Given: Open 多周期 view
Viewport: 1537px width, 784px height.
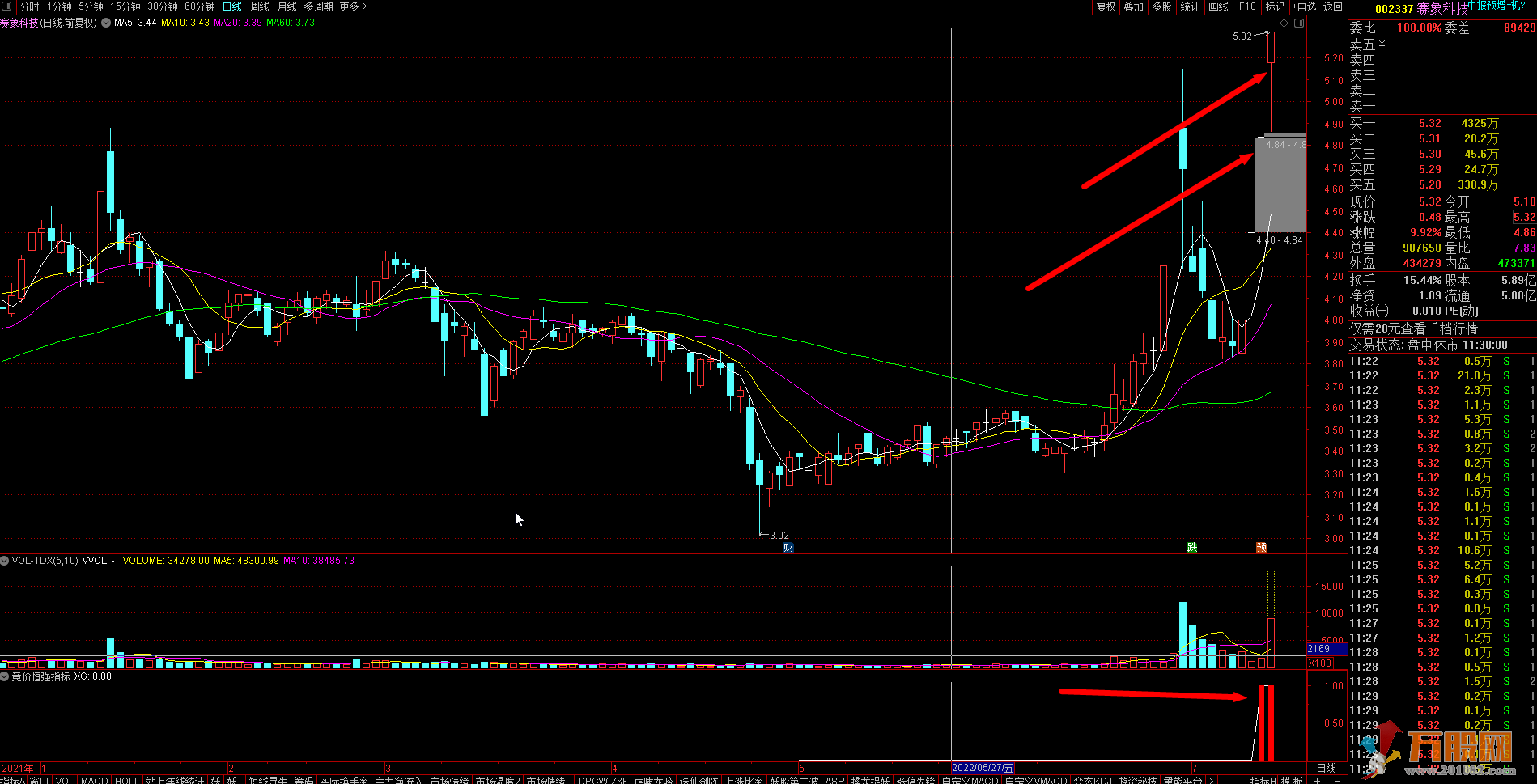Looking at the screenshot, I should (x=318, y=6).
